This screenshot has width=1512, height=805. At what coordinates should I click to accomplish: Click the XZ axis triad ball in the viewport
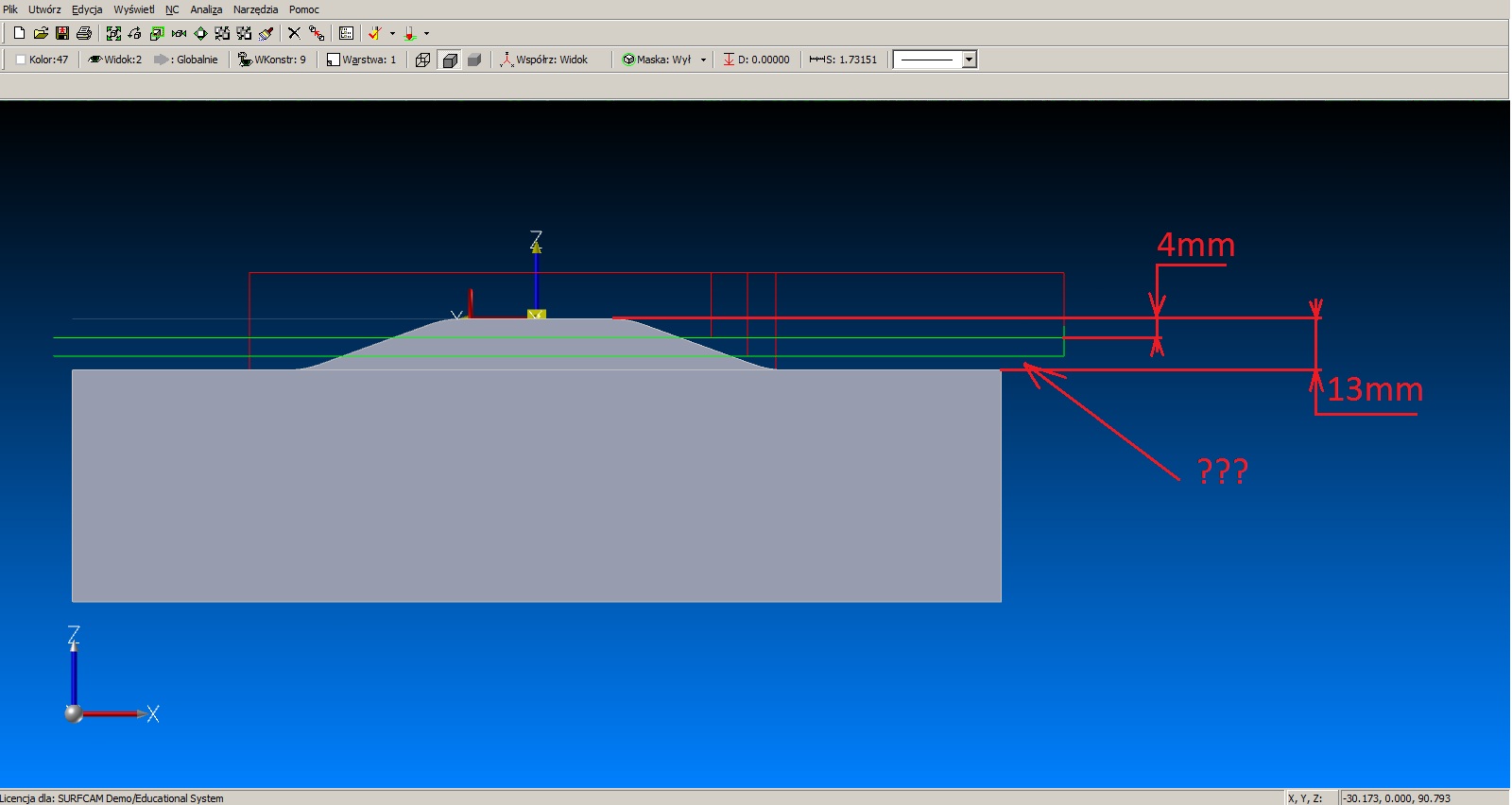coord(74,713)
